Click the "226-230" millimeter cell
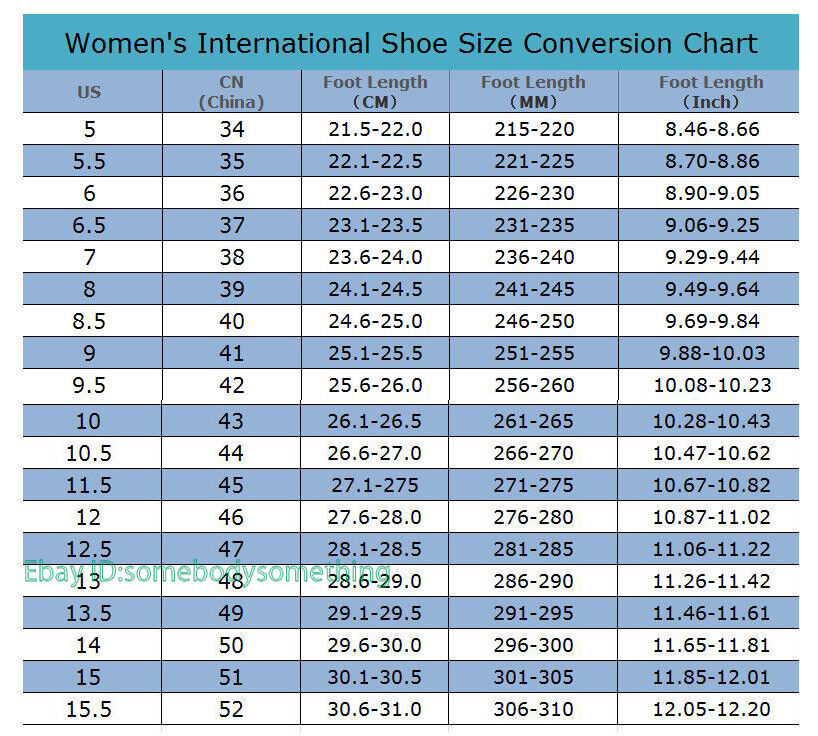The image size is (818, 736). [x=534, y=194]
